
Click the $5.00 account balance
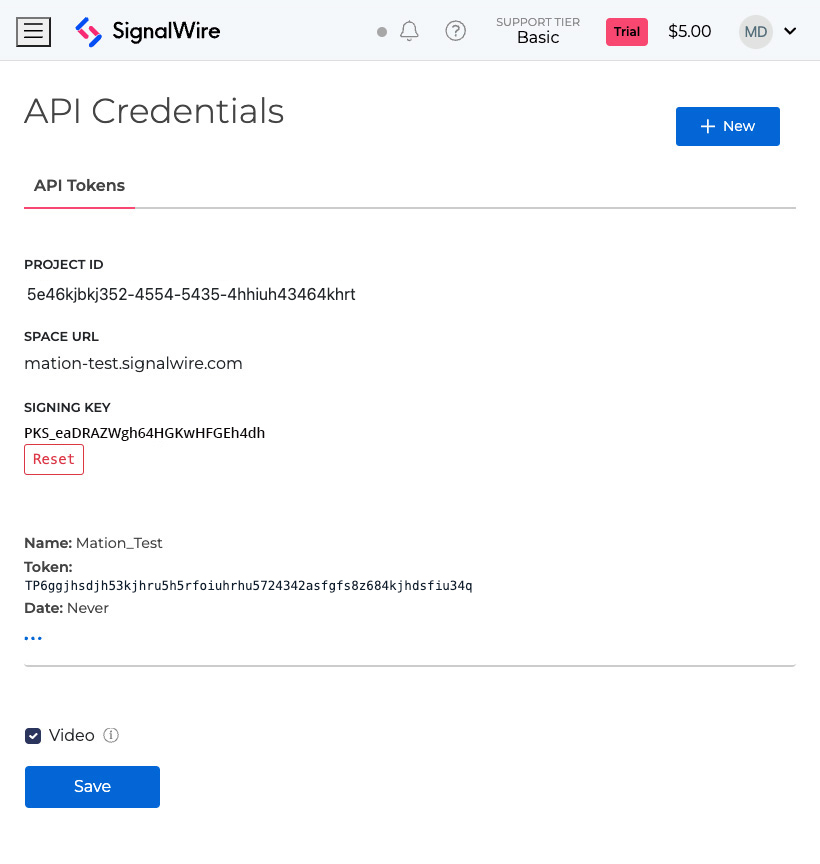[689, 31]
